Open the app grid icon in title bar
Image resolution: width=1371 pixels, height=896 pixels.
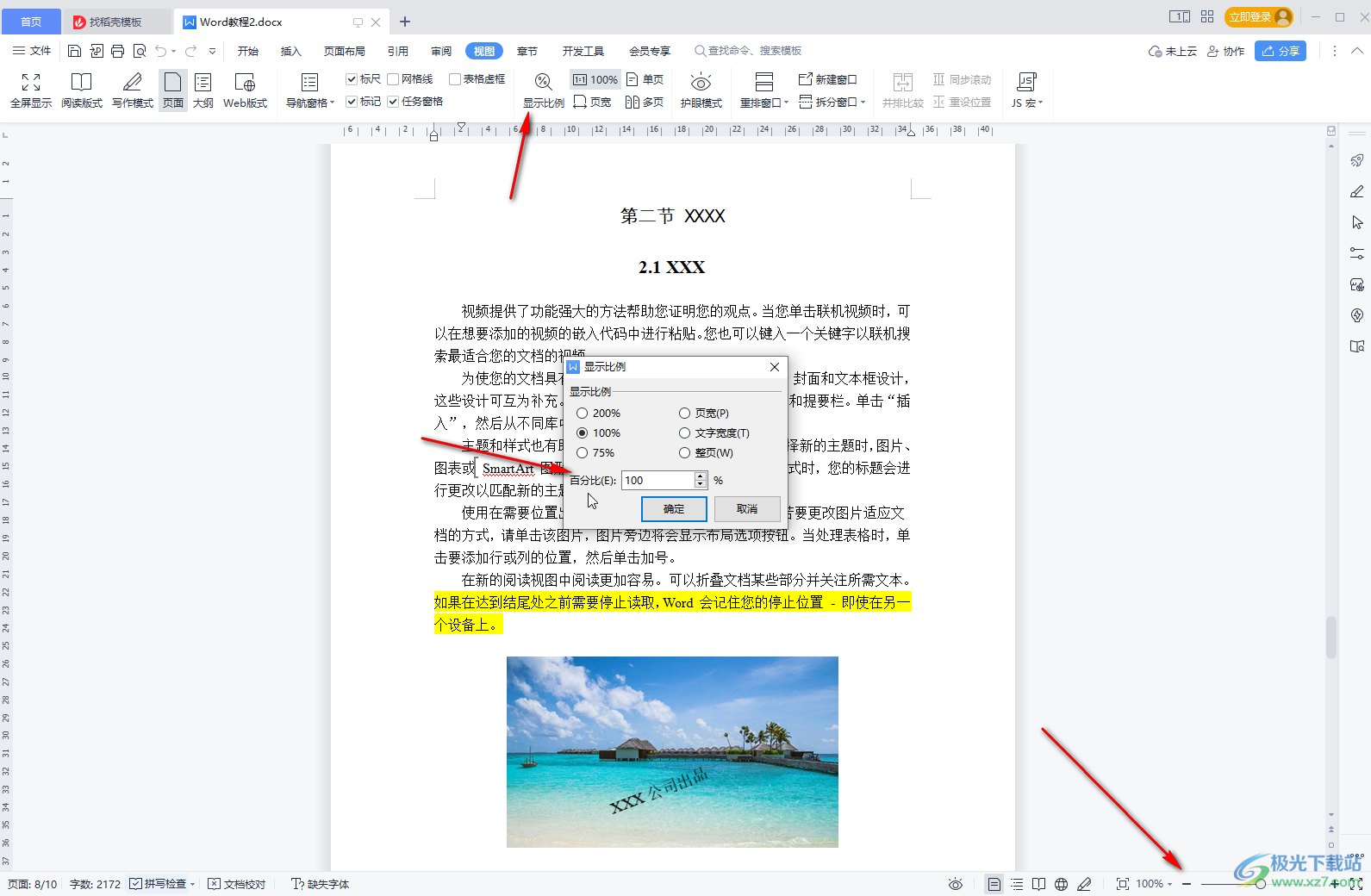coord(1207,16)
